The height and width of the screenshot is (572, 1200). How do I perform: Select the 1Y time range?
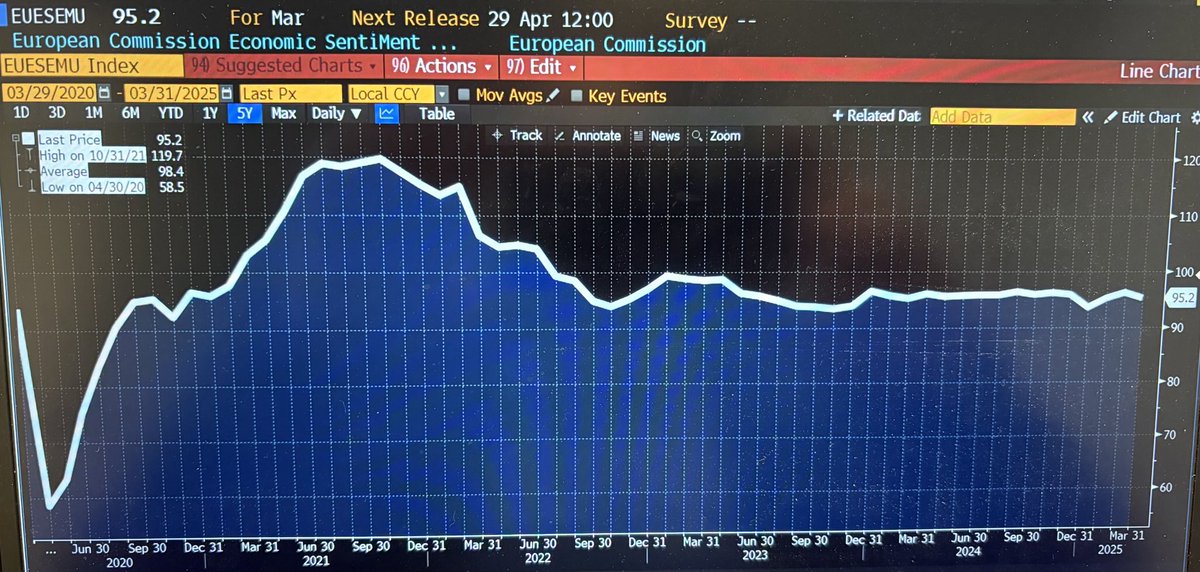(x=210, y=113)
